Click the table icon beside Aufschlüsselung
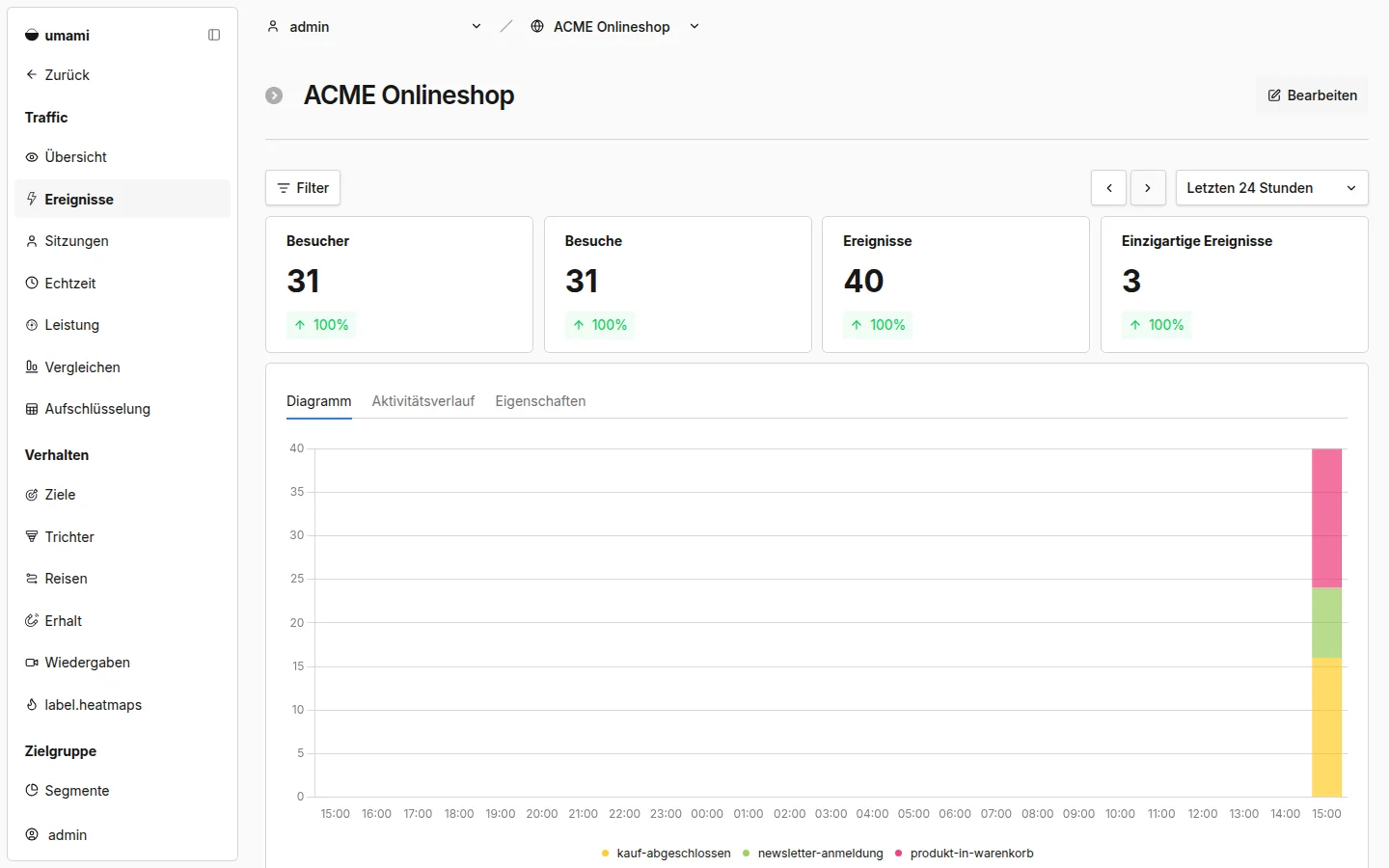This screenshot has width=1389, height=868. [32, 409]
